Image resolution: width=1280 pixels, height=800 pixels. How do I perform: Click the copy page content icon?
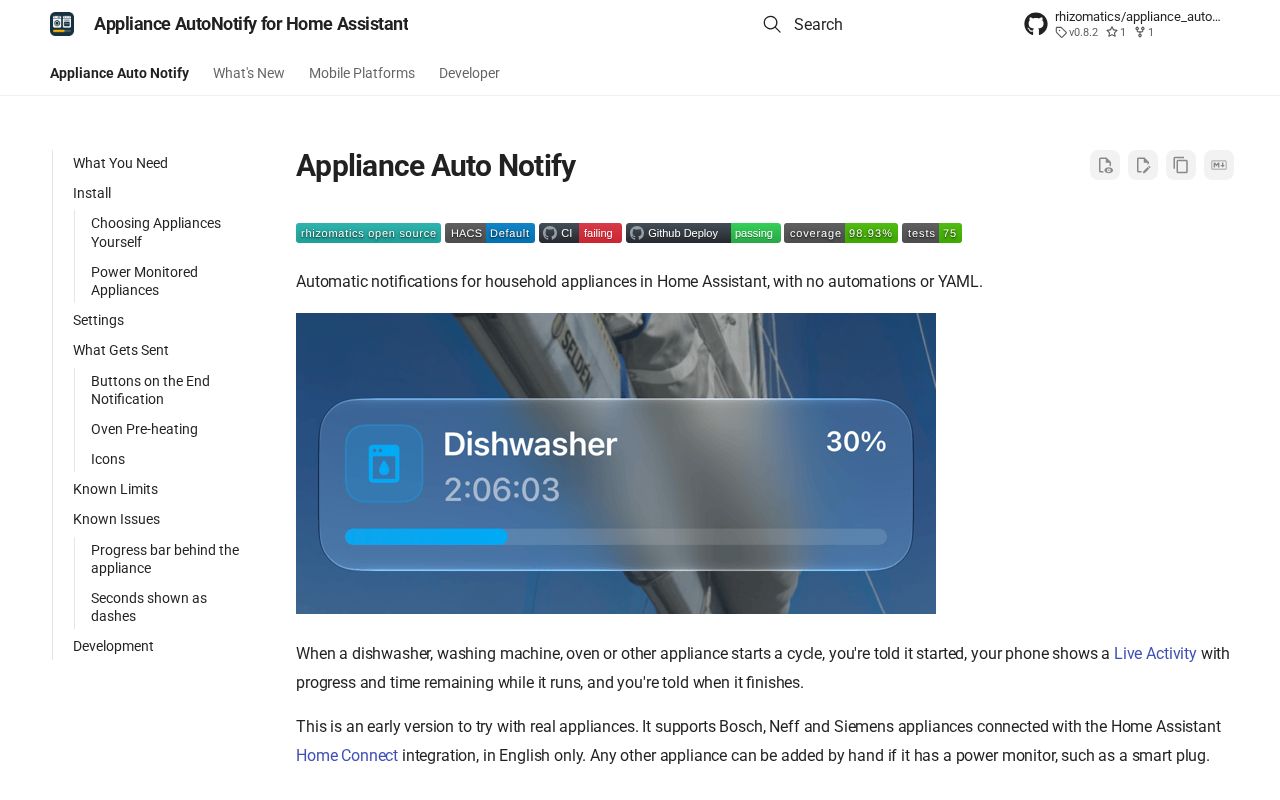click(1181, 165)
